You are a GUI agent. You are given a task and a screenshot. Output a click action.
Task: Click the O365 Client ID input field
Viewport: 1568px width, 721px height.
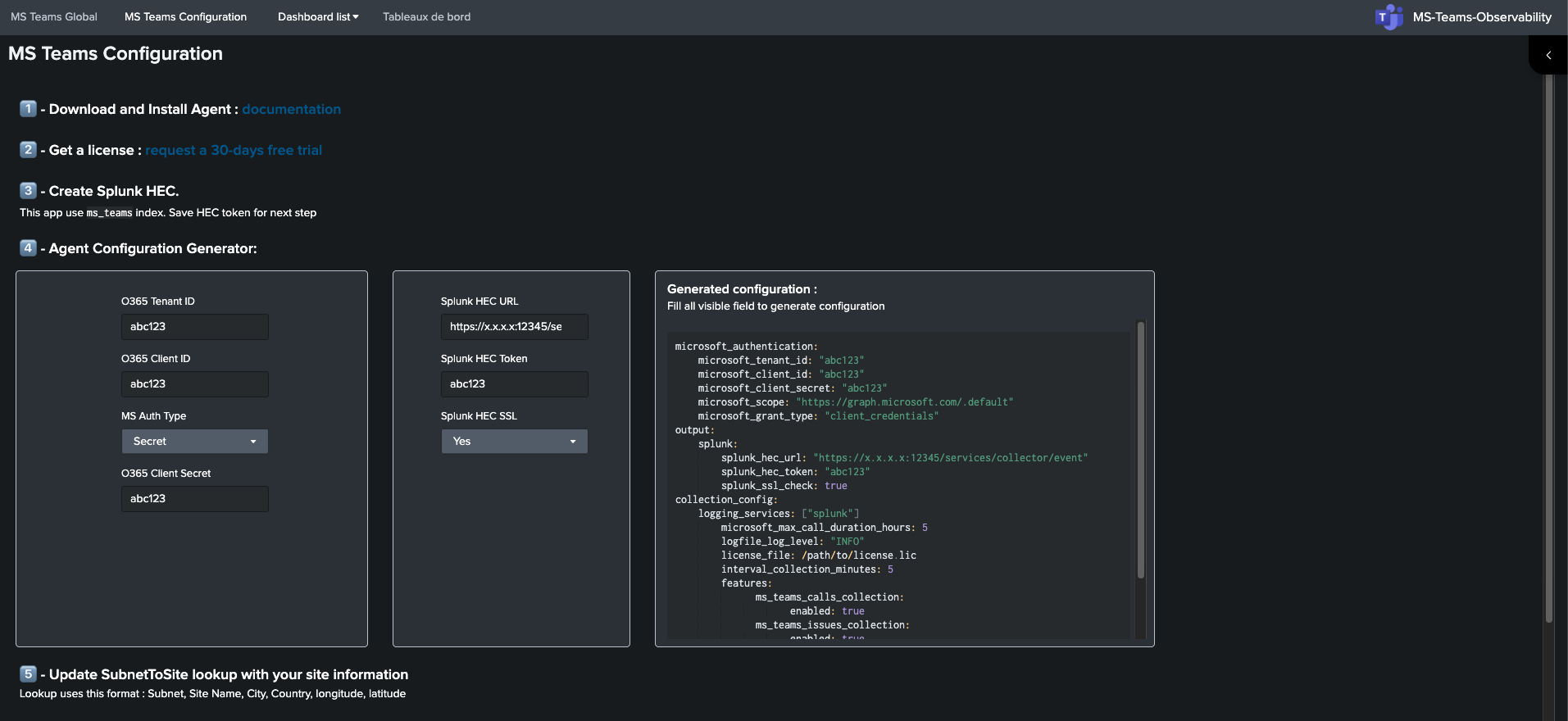(195, 384)
